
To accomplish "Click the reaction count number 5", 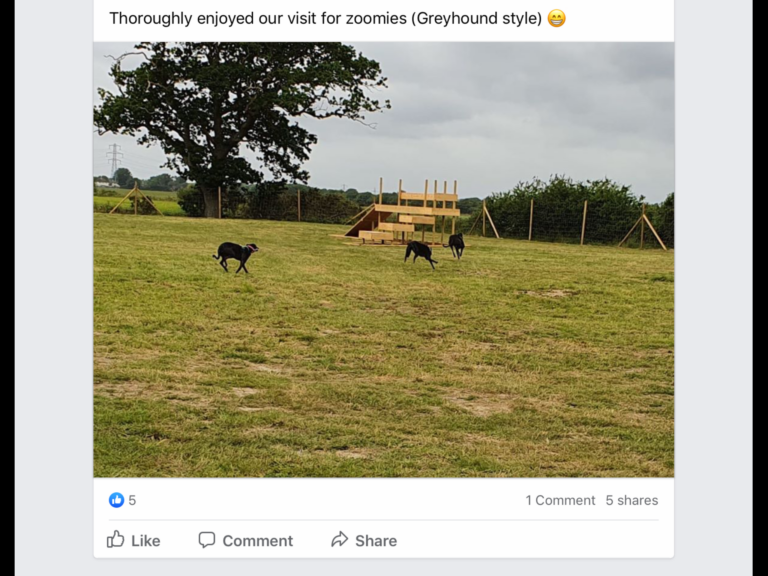I will pyautogui.click(x=132, y=500).
